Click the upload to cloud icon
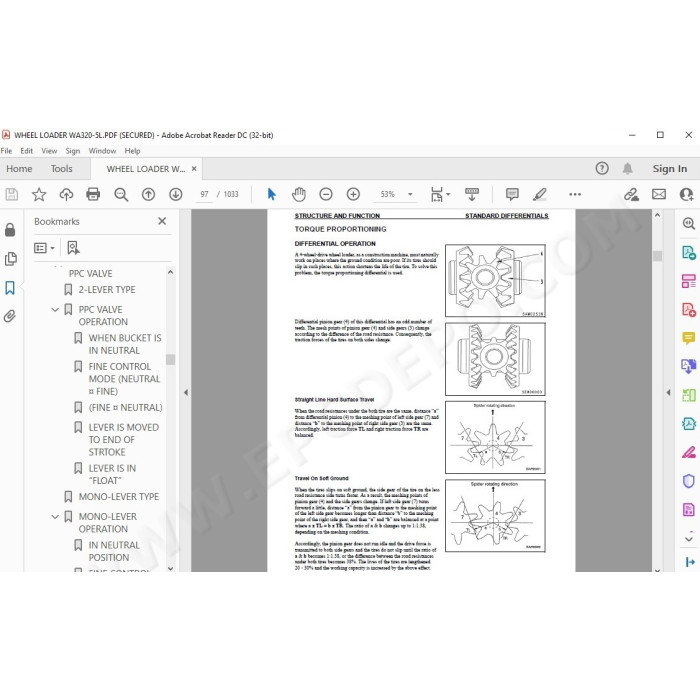This screenshot has height=700, width=700. pos(66,194)
